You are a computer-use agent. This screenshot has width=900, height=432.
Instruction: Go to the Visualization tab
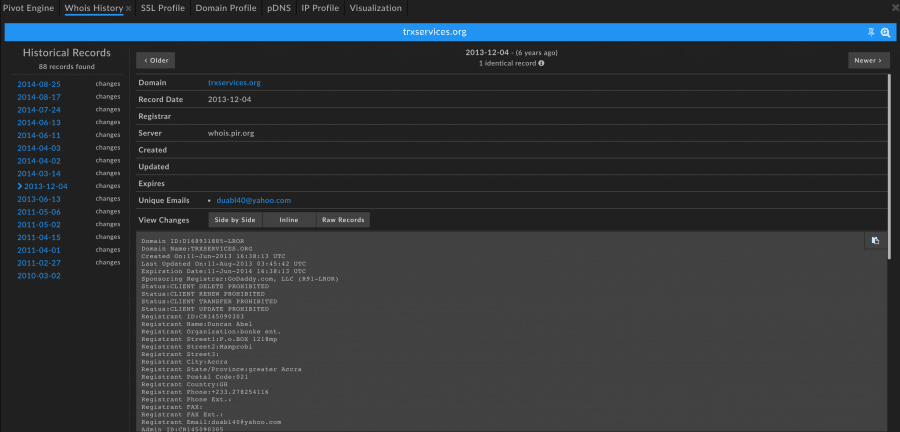click(375, 8)
